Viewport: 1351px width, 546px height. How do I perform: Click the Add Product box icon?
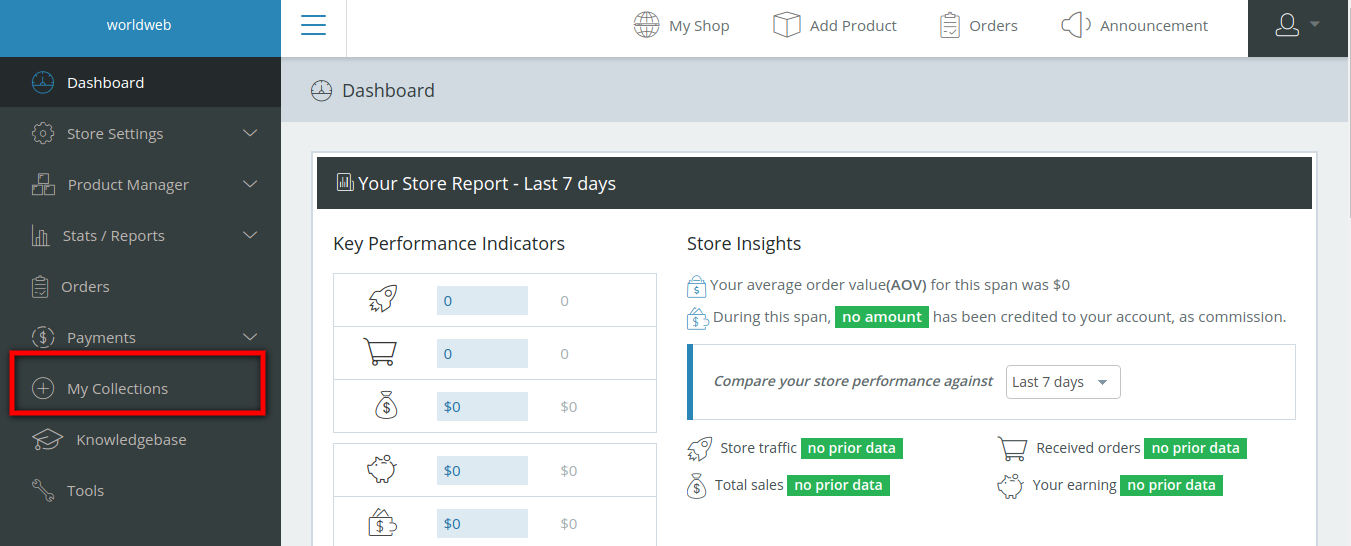786,26
